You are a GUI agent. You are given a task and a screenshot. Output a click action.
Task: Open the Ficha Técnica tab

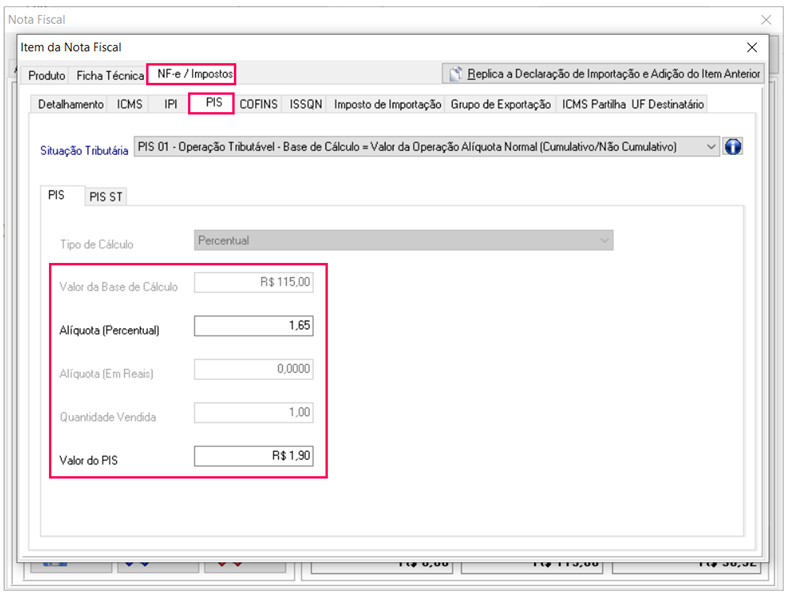click(110, 75)
